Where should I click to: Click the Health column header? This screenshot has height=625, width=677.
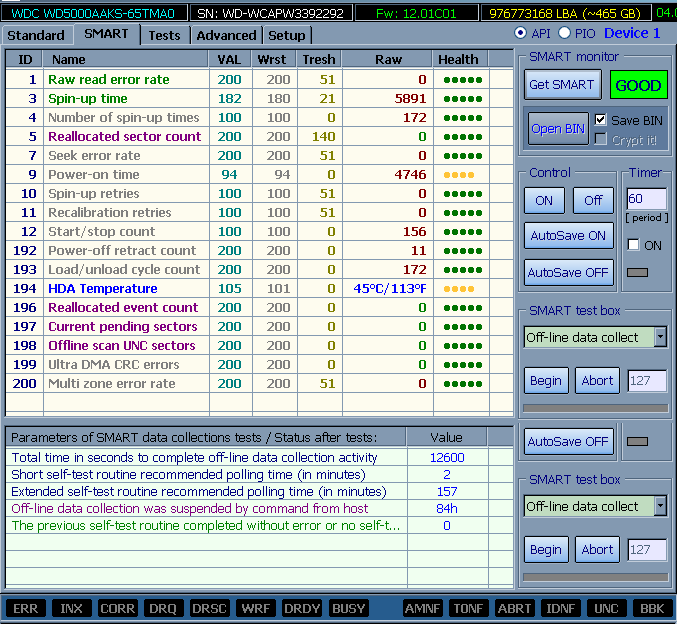tap(461, 59)
